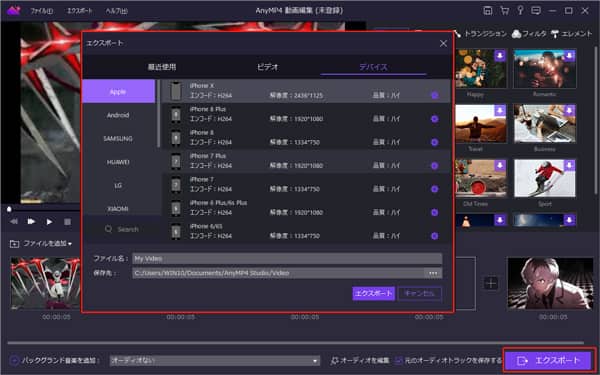Select the Sport theme thumbnail
The image size is (600, 375).
pyautogui.click(x=545, y=178)
